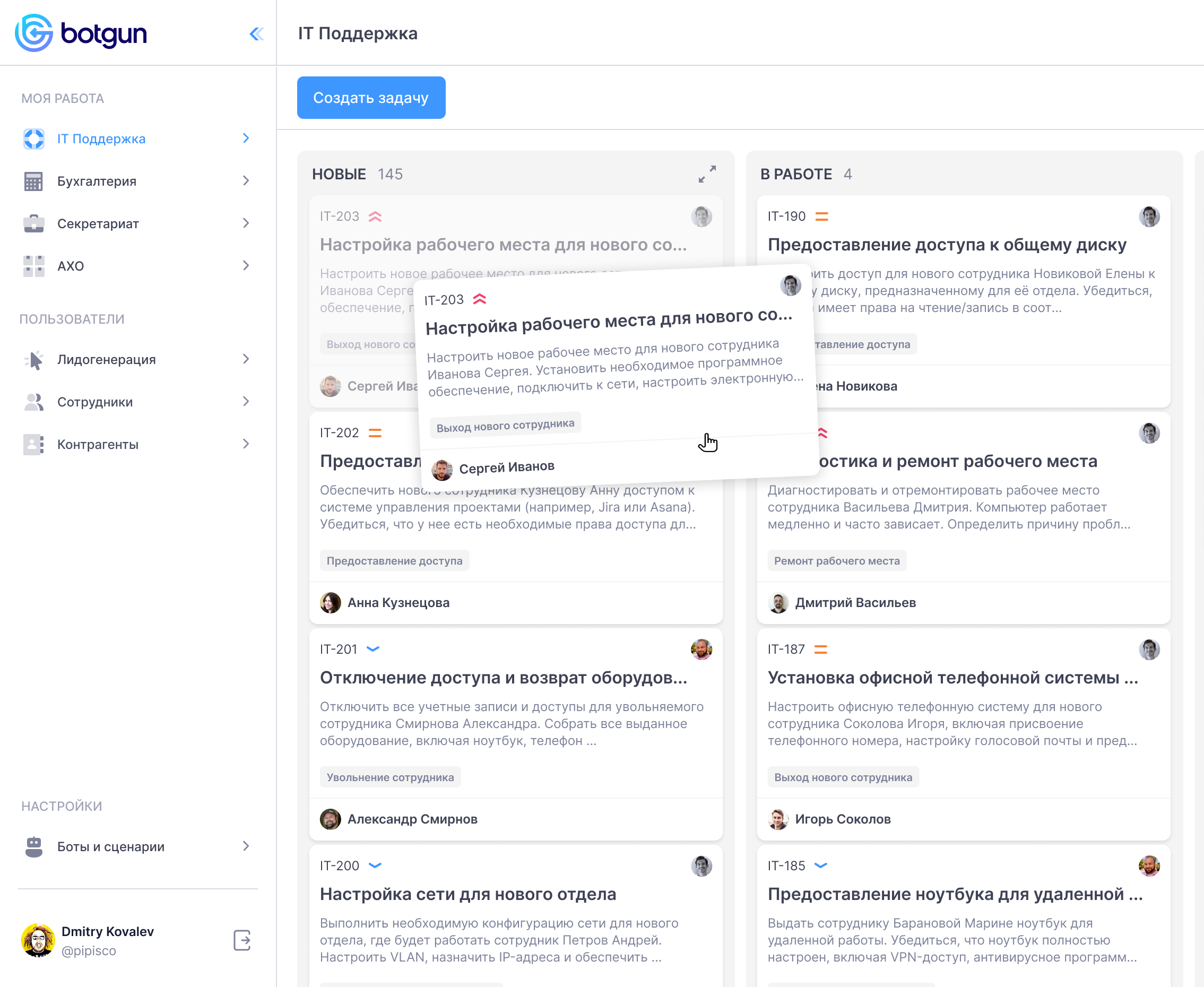
Task: Click the АХО grid icon
Action: (x=34, y=266)
